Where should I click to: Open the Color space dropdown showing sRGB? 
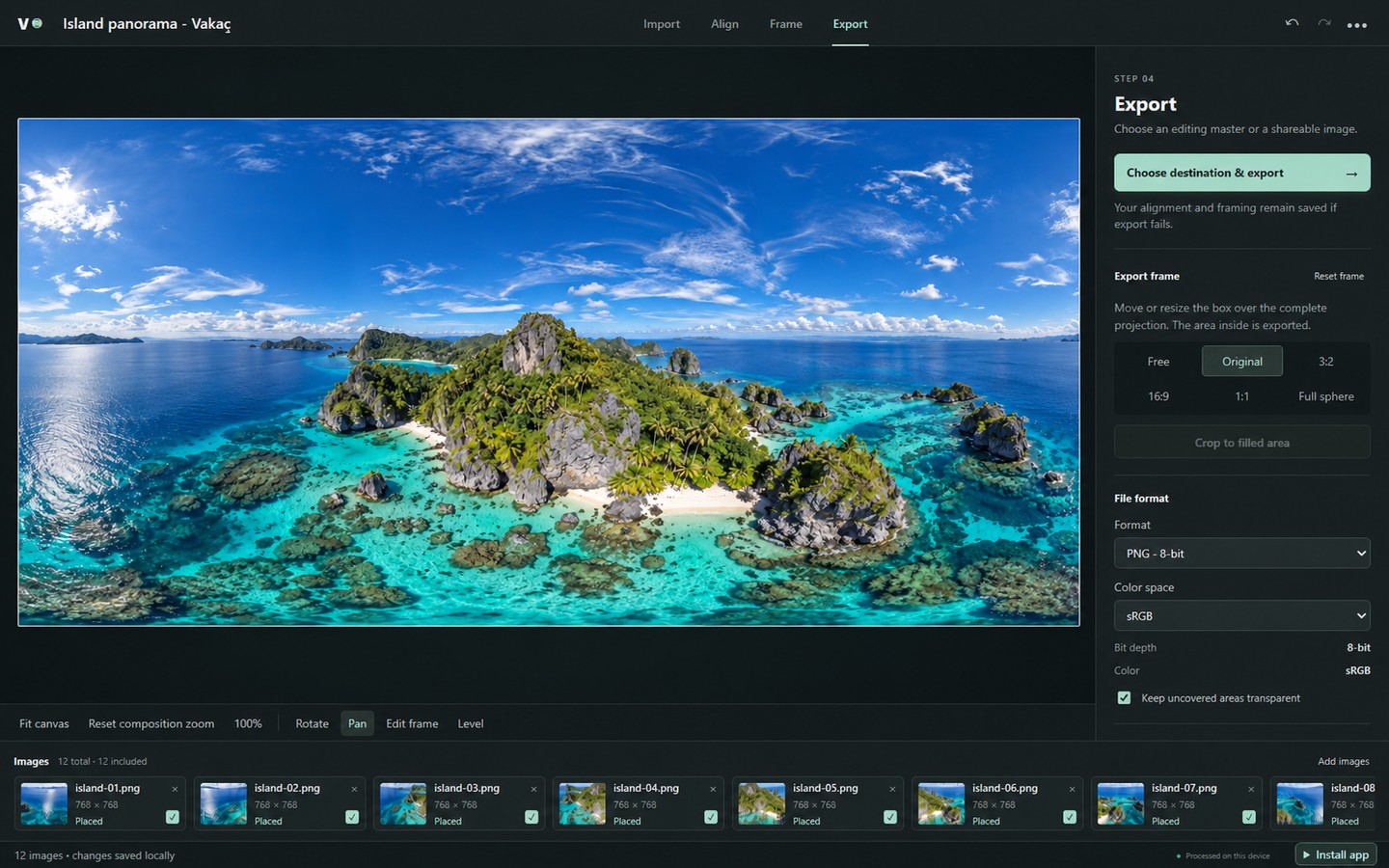coord(1241,615)
